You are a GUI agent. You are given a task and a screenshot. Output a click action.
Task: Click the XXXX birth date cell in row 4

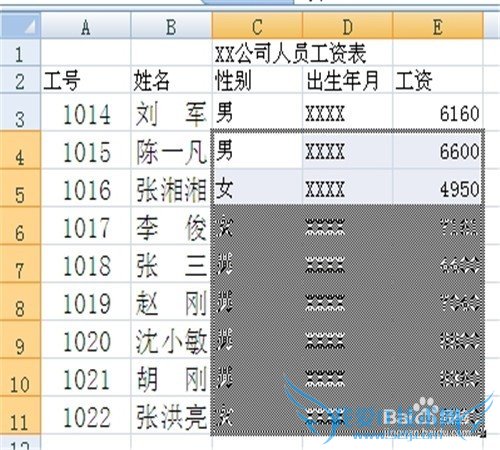coord(348,150)
